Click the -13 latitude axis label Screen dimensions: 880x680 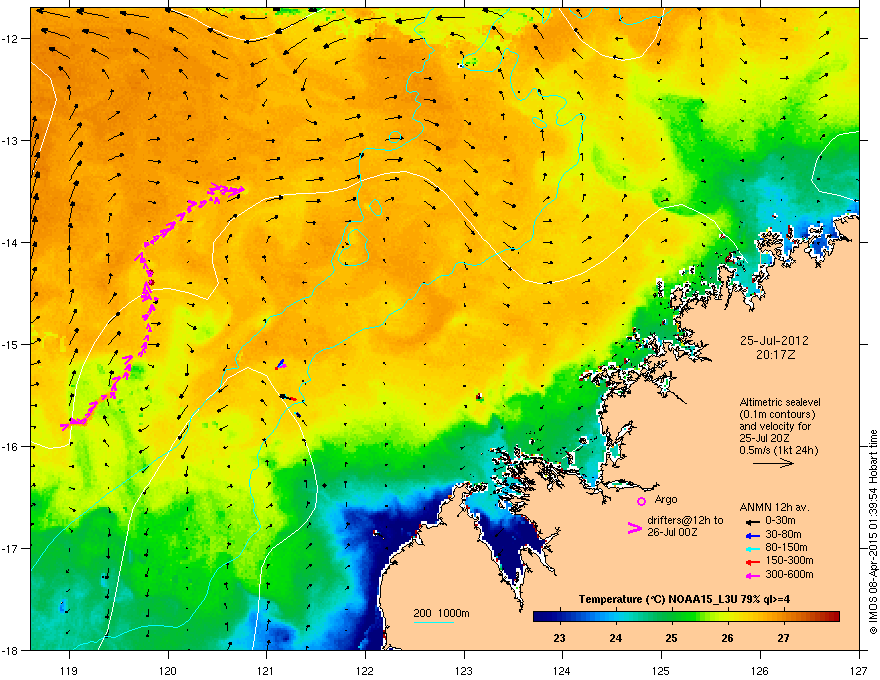tap(11, 140)
